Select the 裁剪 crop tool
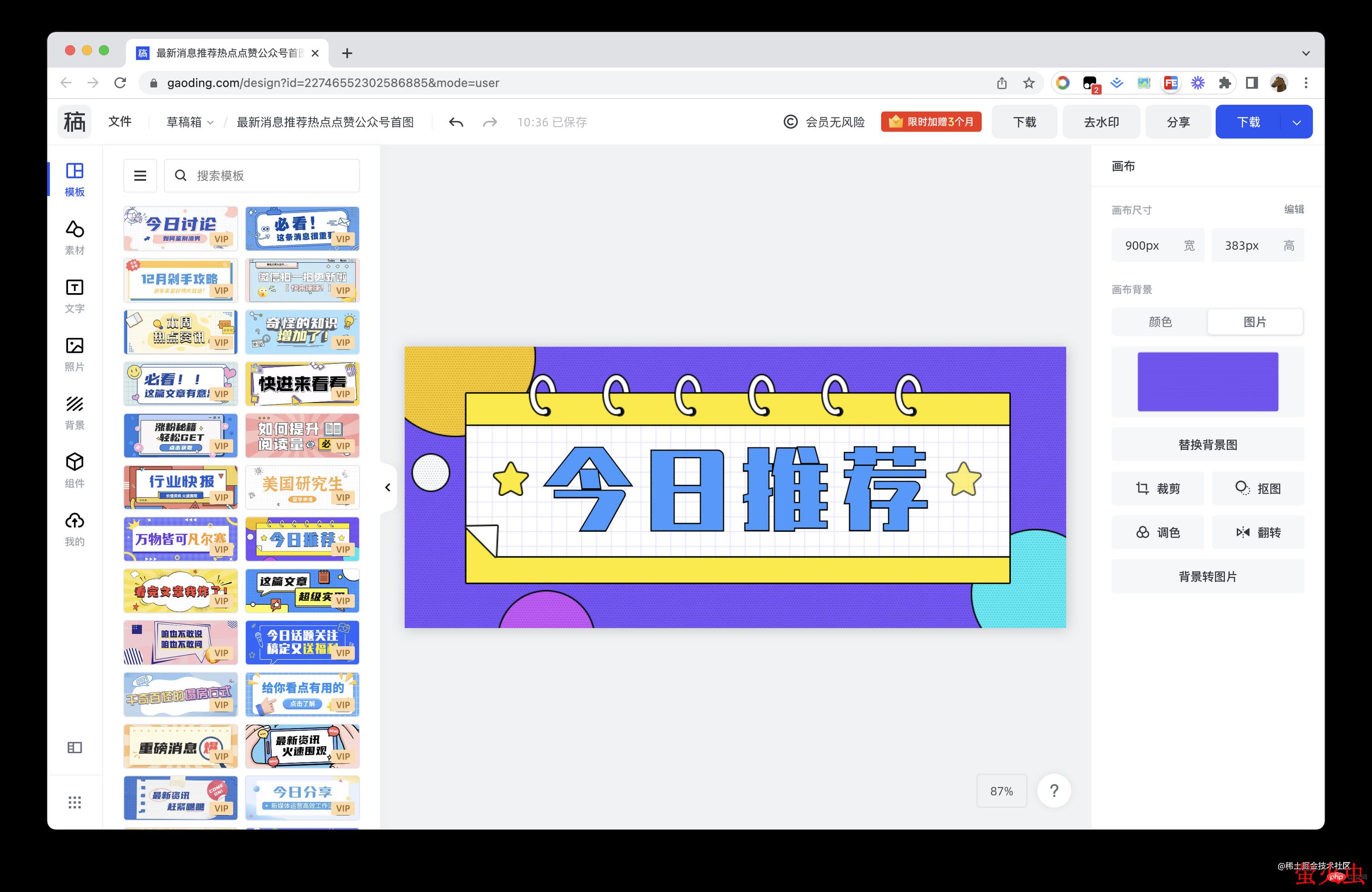 pos(1157,488)
